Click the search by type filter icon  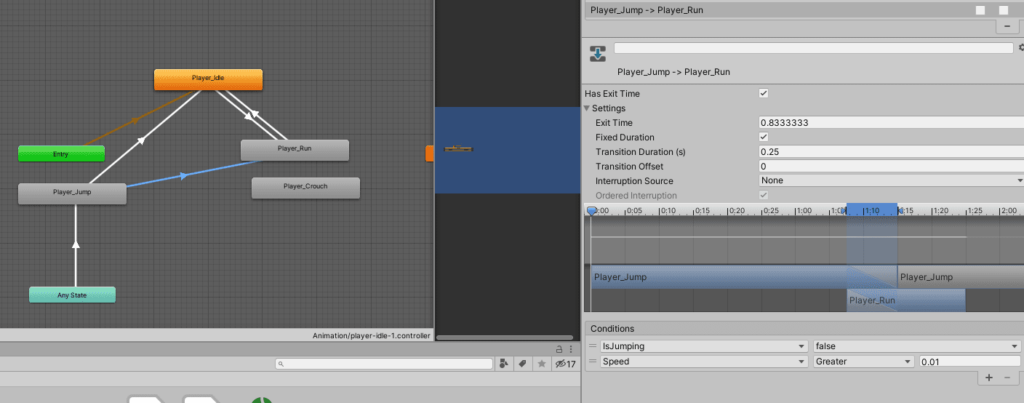[504, 364]
